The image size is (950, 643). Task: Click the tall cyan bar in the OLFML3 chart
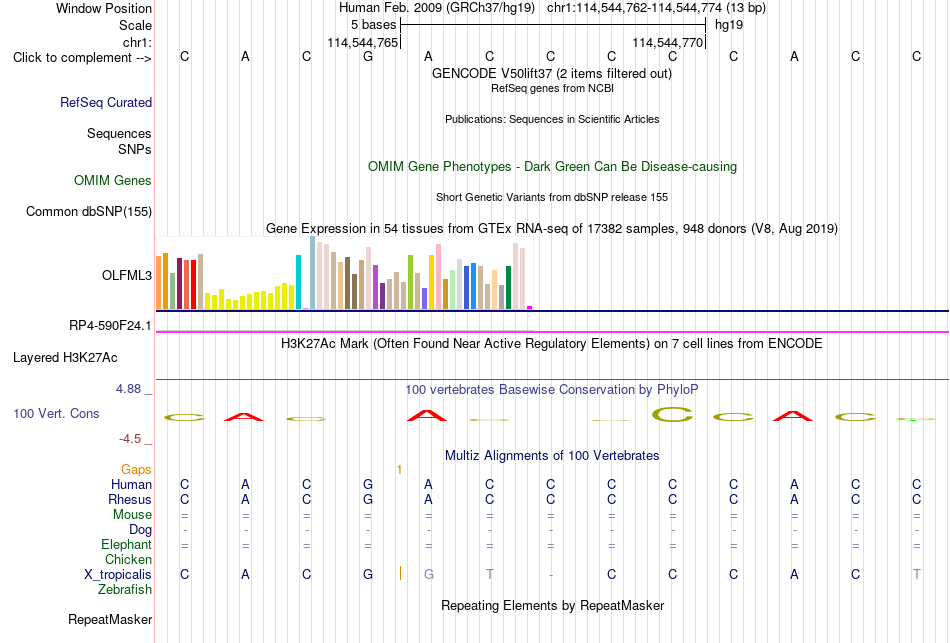(299, 282)
